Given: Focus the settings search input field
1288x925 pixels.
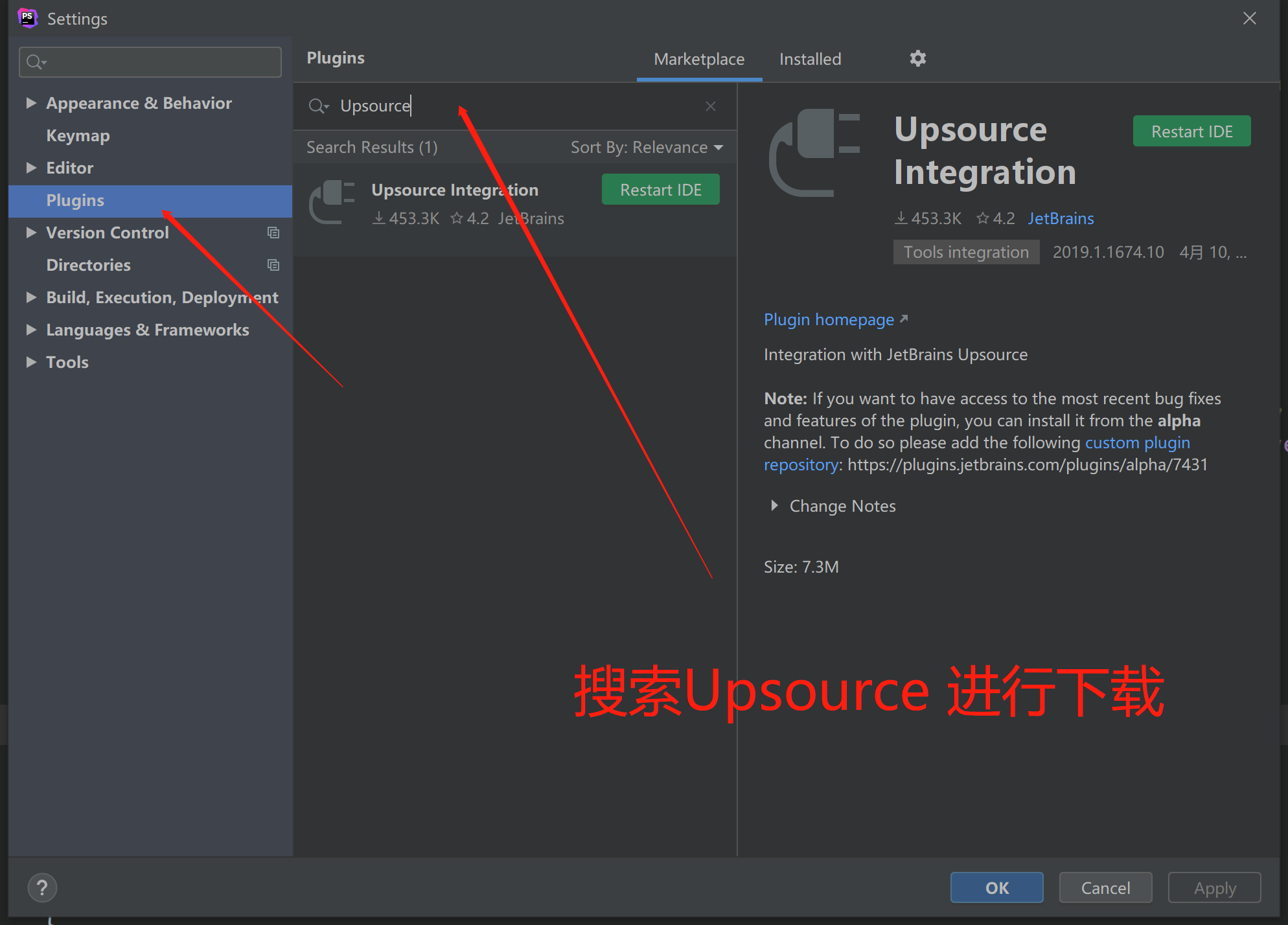Looking at the screenshot, I should pyautogui.click(x=150, y=62).
